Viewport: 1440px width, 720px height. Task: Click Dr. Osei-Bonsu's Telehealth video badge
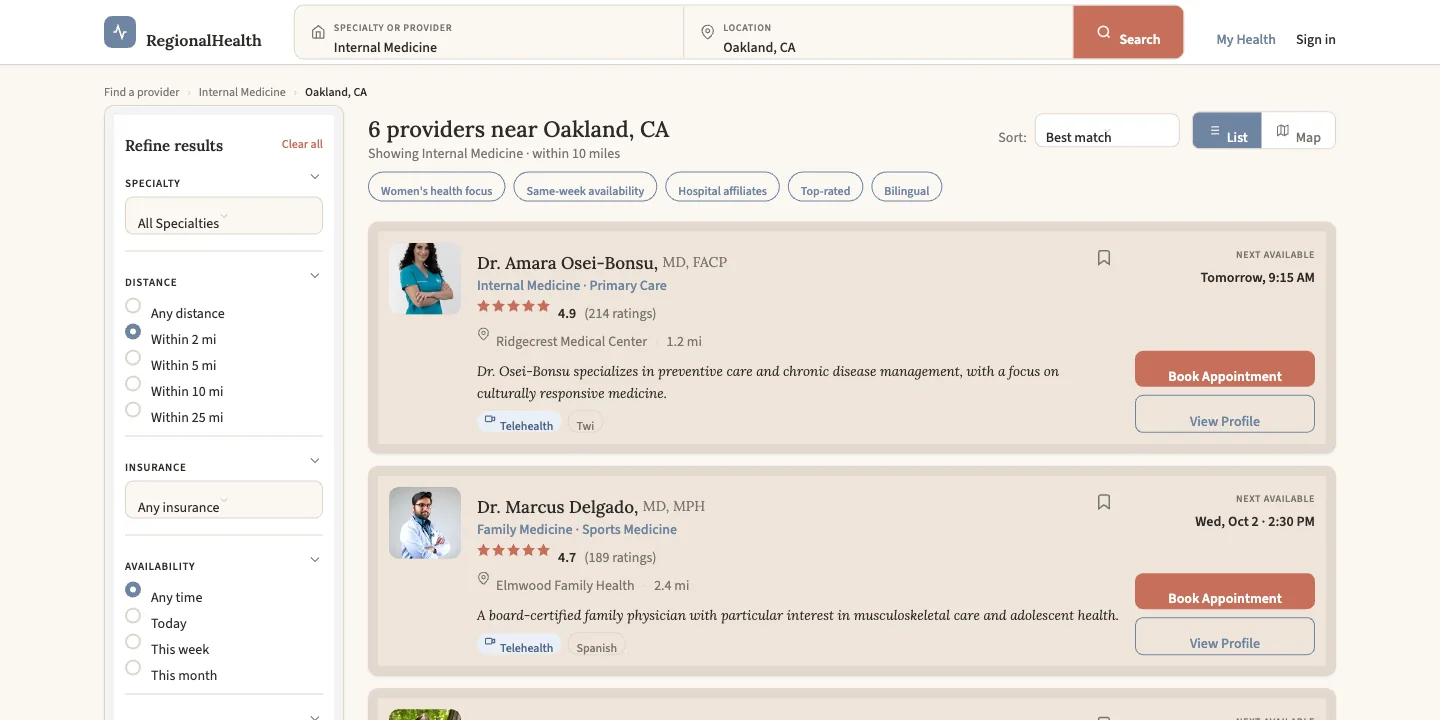pos(519,424)
